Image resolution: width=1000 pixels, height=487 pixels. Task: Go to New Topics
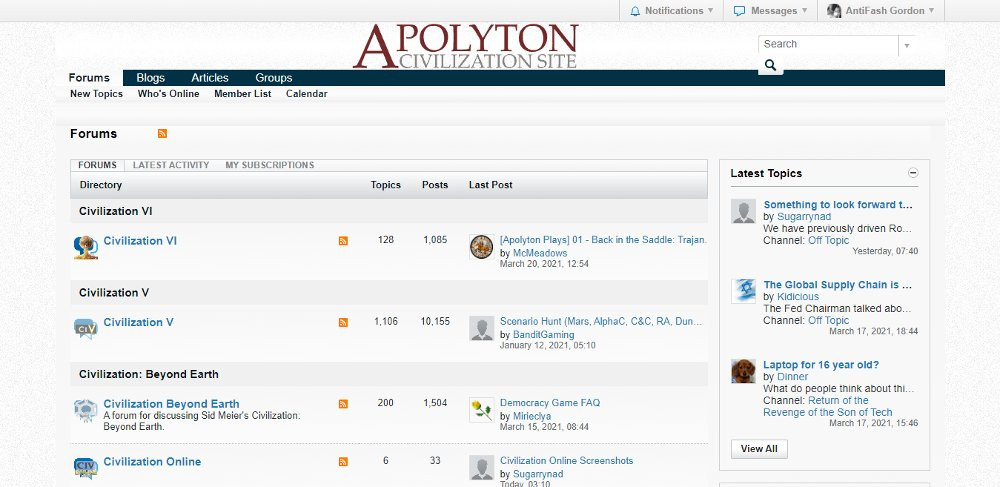coord(96,94)
